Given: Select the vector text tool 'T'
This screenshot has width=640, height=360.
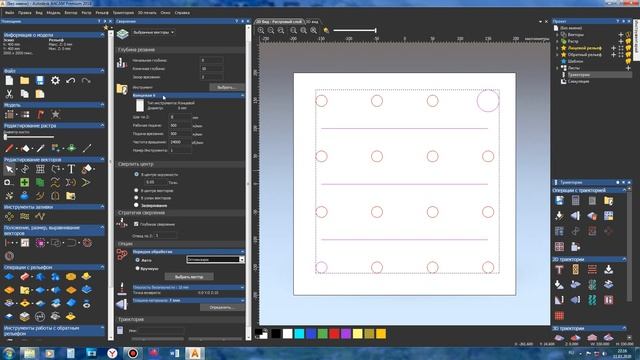Looking at the screenshot, I should [x=71, y=169].
